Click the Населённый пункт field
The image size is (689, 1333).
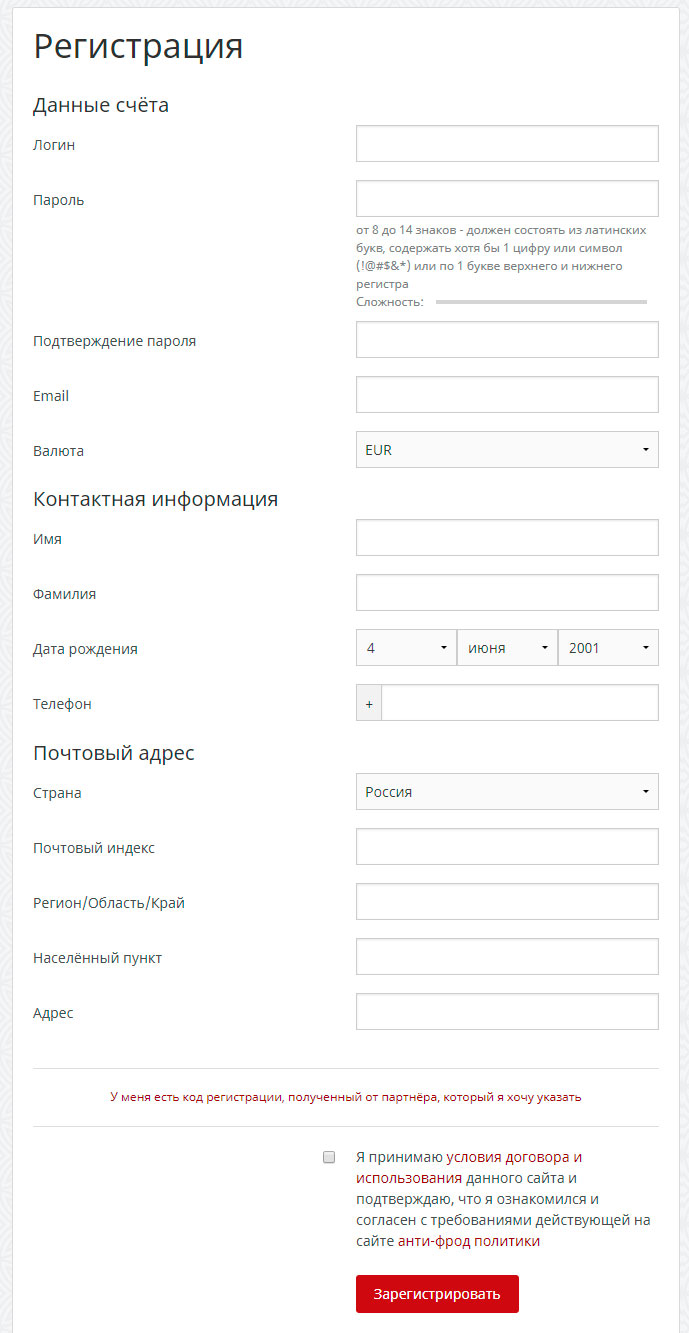coord(507,957)
